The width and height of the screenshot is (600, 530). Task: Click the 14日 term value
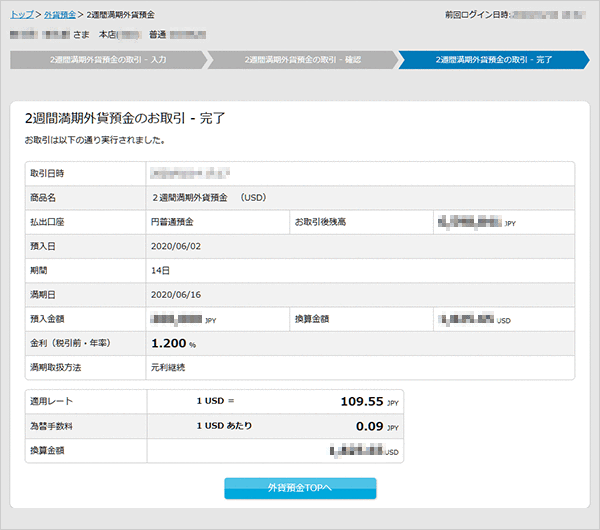coord(160,270)
